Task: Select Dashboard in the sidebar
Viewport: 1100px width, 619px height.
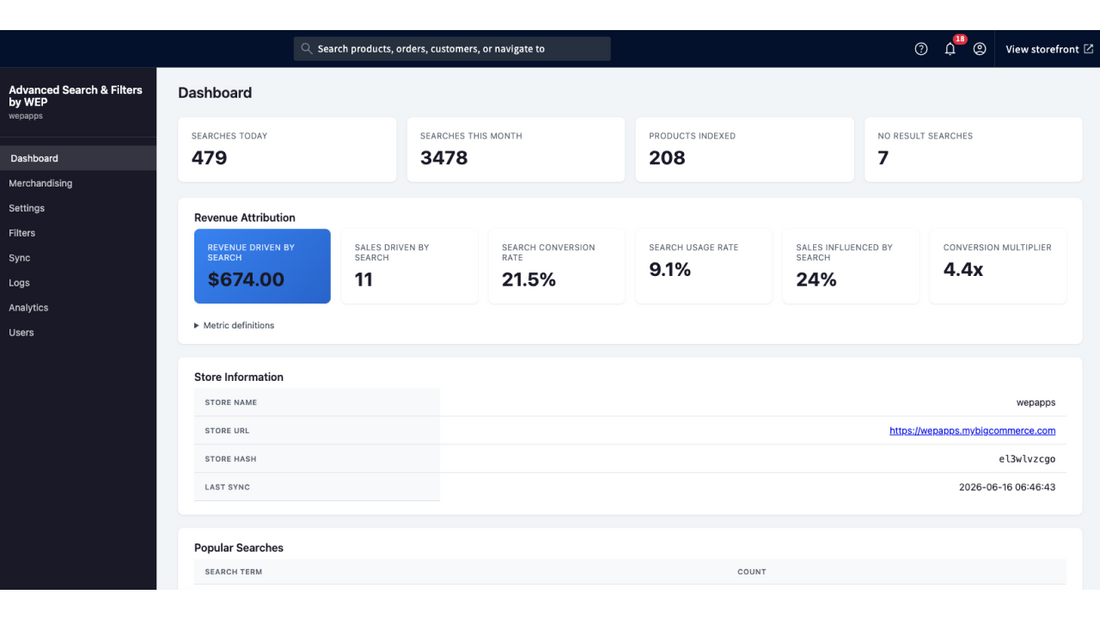Action: [x=78, y=158]
